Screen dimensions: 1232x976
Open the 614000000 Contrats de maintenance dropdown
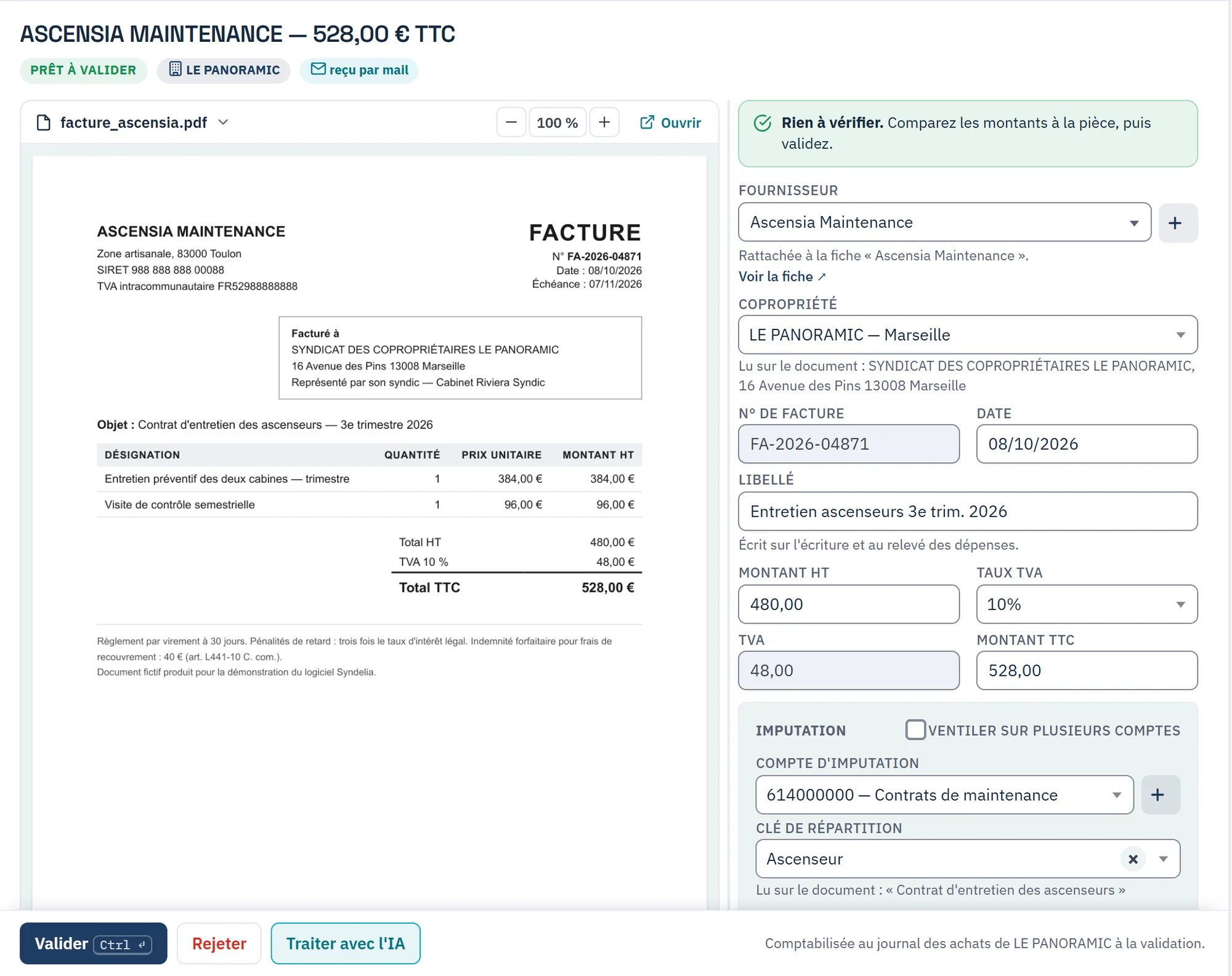(944, 795)
